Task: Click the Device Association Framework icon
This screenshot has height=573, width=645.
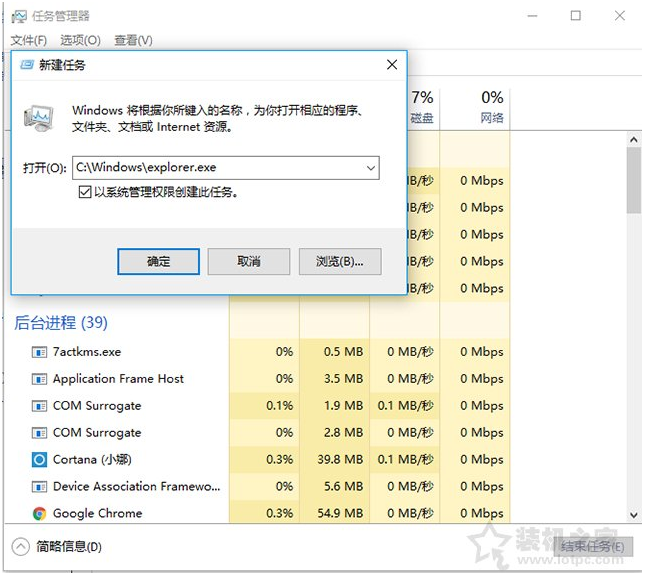Action: point(39,487)
